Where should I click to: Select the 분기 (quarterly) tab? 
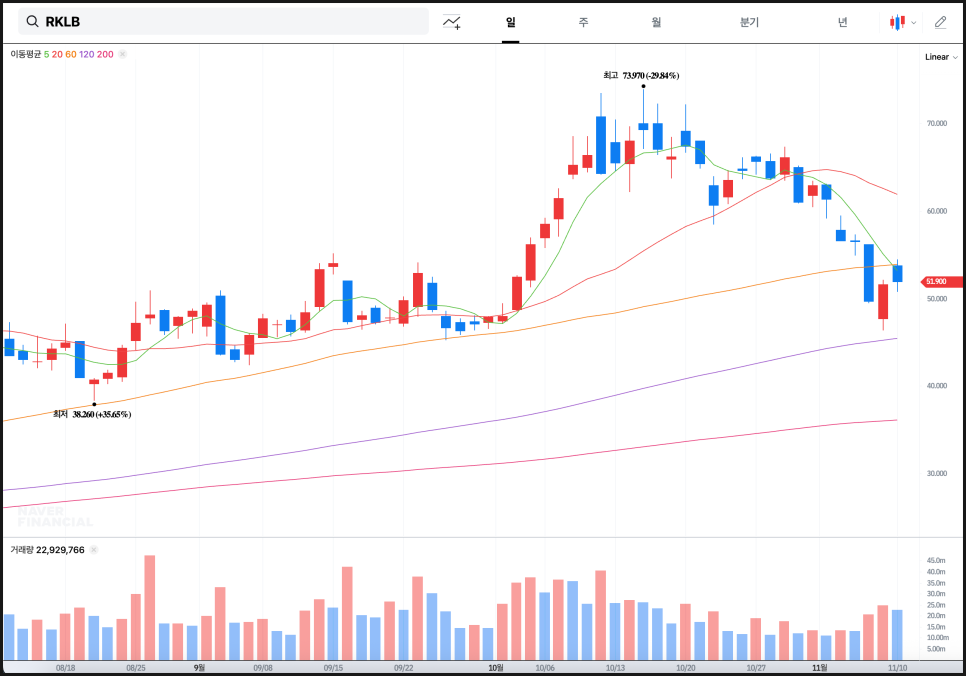click(749, 22)
